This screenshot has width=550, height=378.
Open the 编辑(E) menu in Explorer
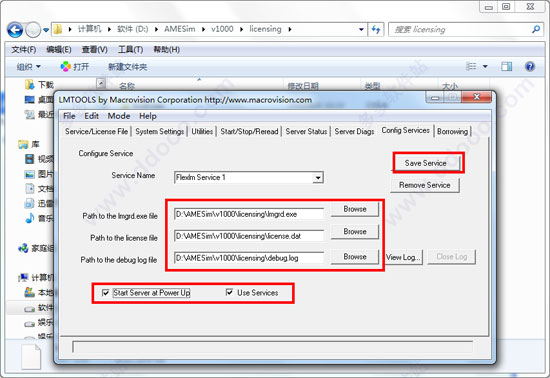coord(59,49)
